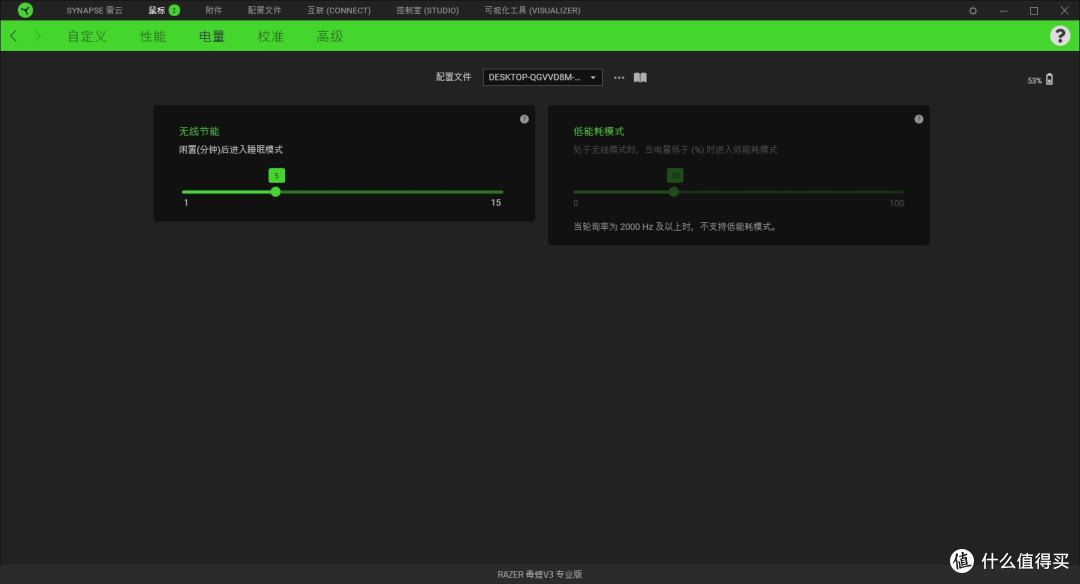
Task: Show info for 无线节能 panel
Action: pyautogui.click(x=524, y=119)
